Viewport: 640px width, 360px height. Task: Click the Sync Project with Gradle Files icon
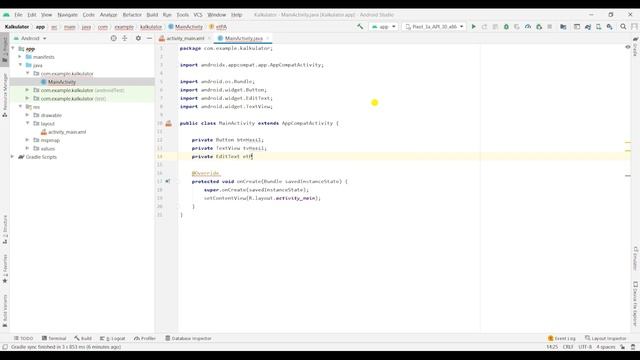click(x=588, y=27)
